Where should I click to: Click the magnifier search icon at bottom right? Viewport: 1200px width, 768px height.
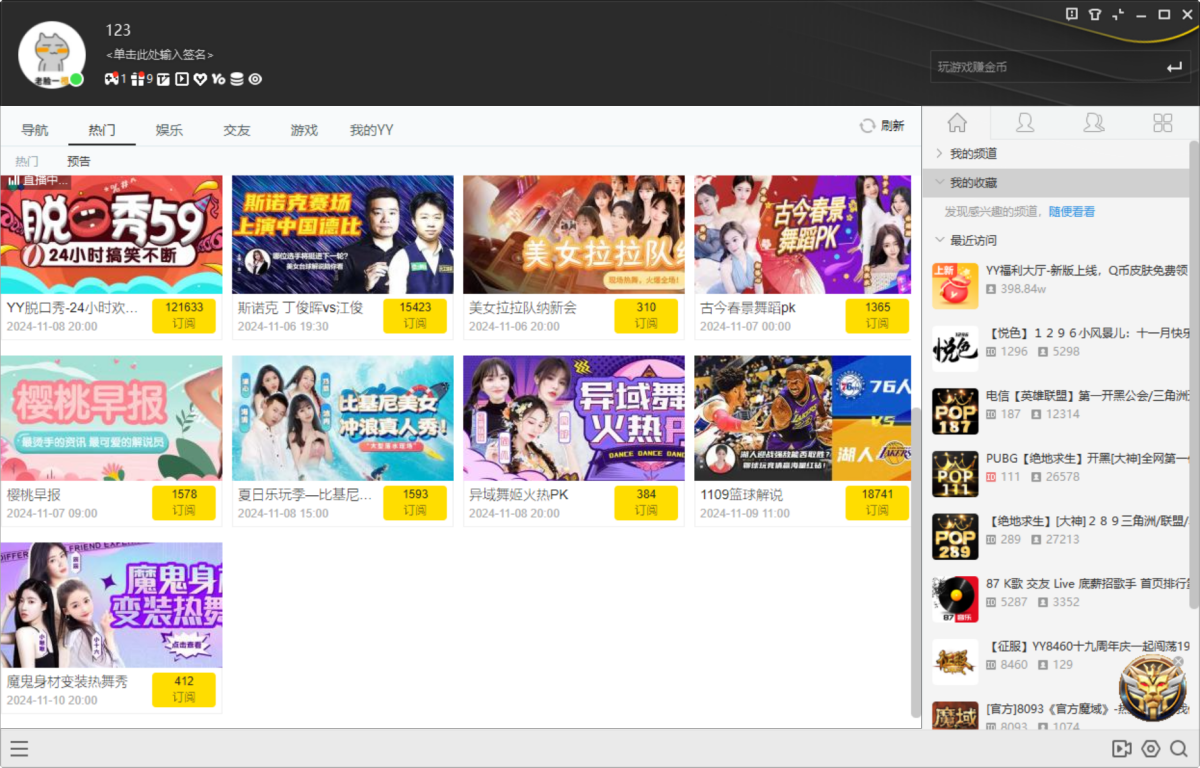(1178, 749)
